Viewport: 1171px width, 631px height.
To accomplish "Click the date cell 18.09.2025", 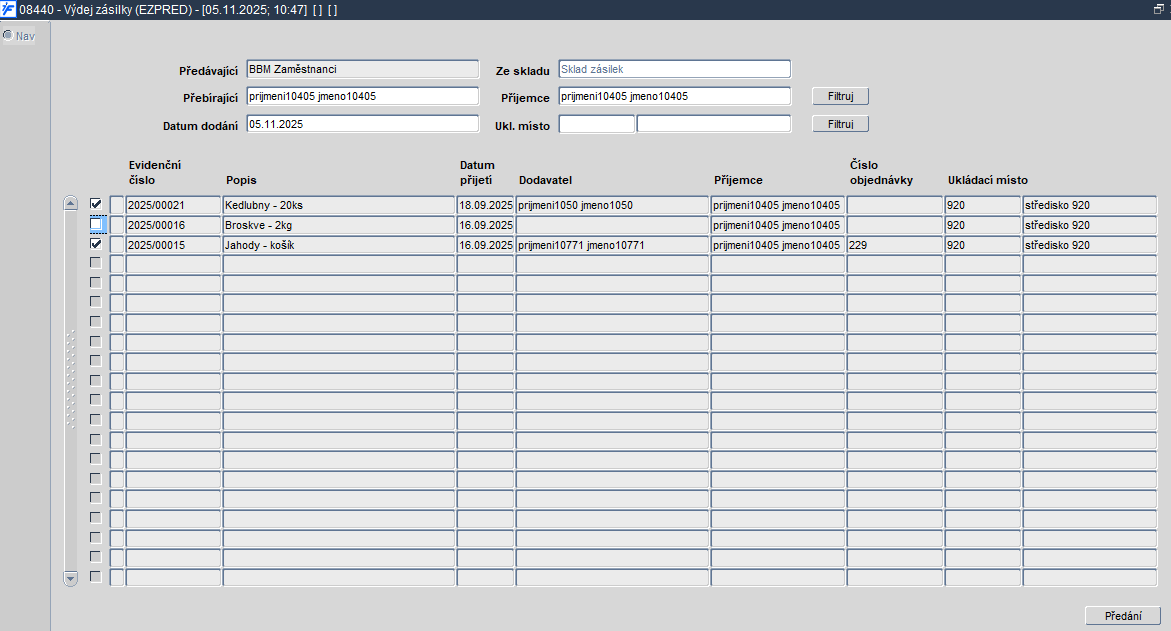I will pyautogui.click(x=485, y=205).
